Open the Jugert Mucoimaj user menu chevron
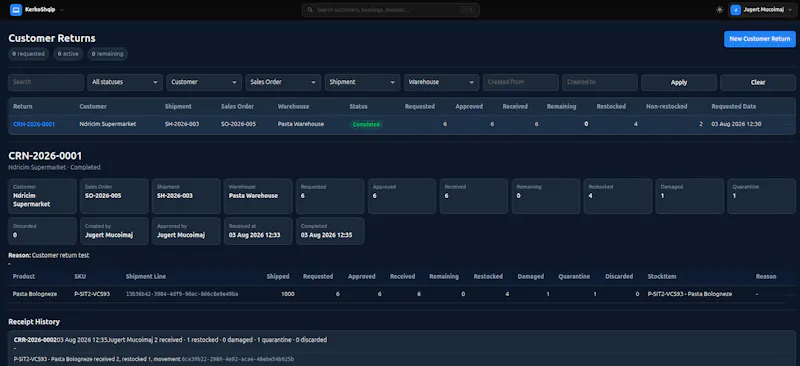This screenshot has width=800, height=366. click(790, 10)
